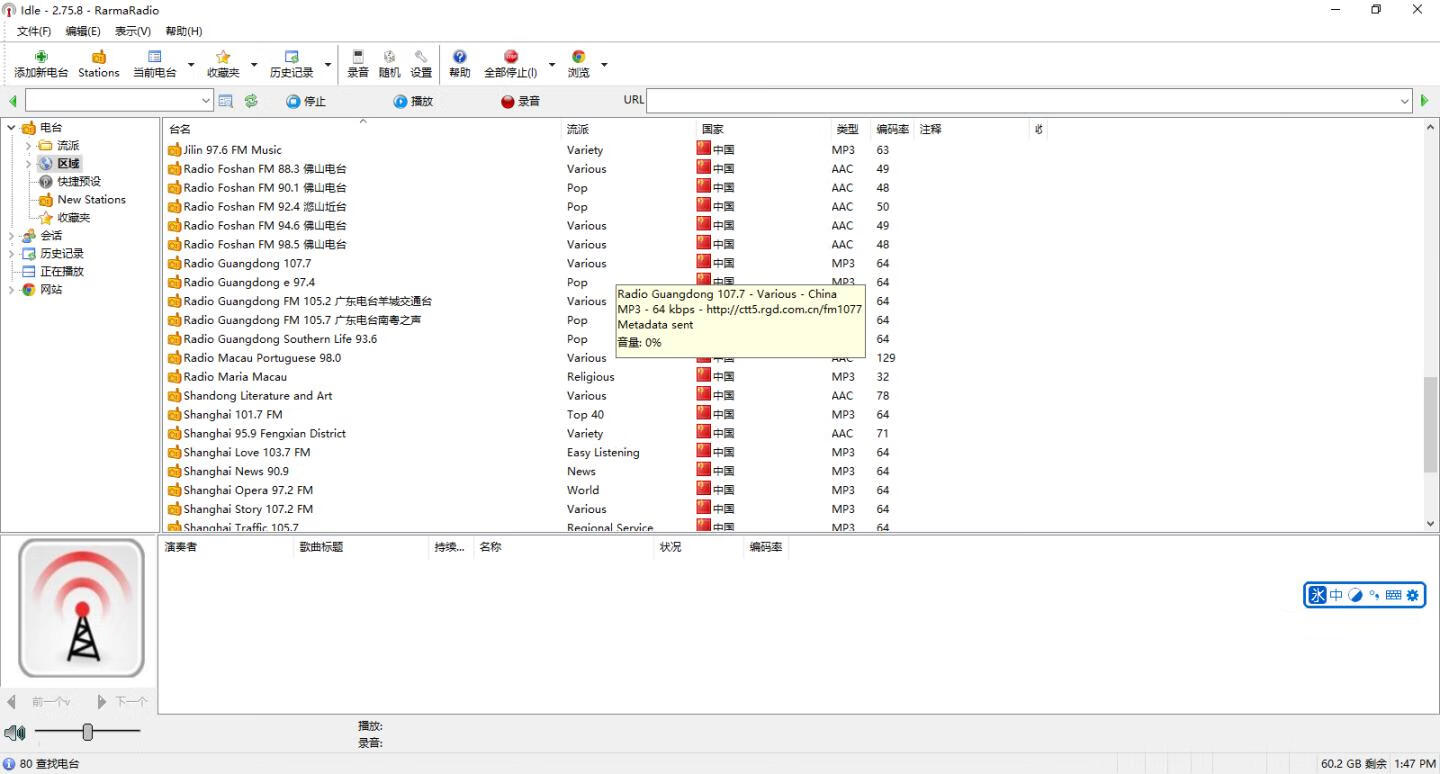Expand the 区域 region tree node
The width and height of the screenshot is (1440, 774).
(29, 164)
